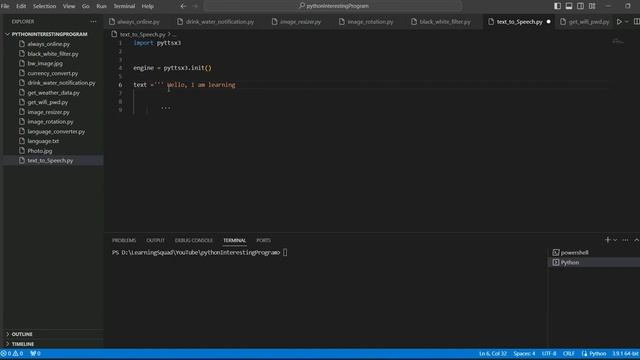Viewport: 640px width, 360px height.
Task: Open the View menu
Action: (x=69, y=6)
